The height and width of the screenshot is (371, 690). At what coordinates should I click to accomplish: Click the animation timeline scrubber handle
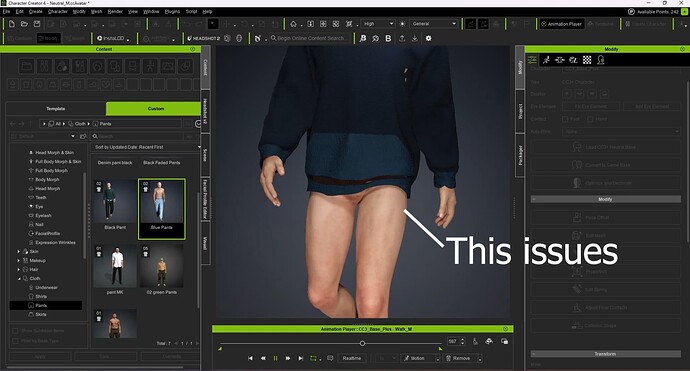coord(362,343)
